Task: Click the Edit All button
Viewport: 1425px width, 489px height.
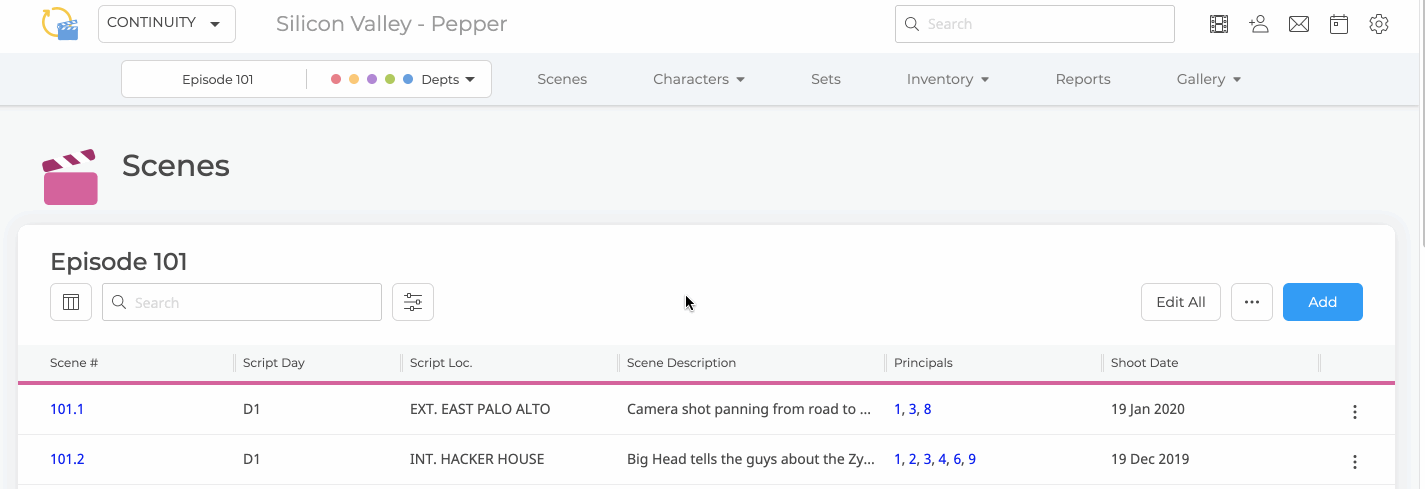Action: (1181, 302)
